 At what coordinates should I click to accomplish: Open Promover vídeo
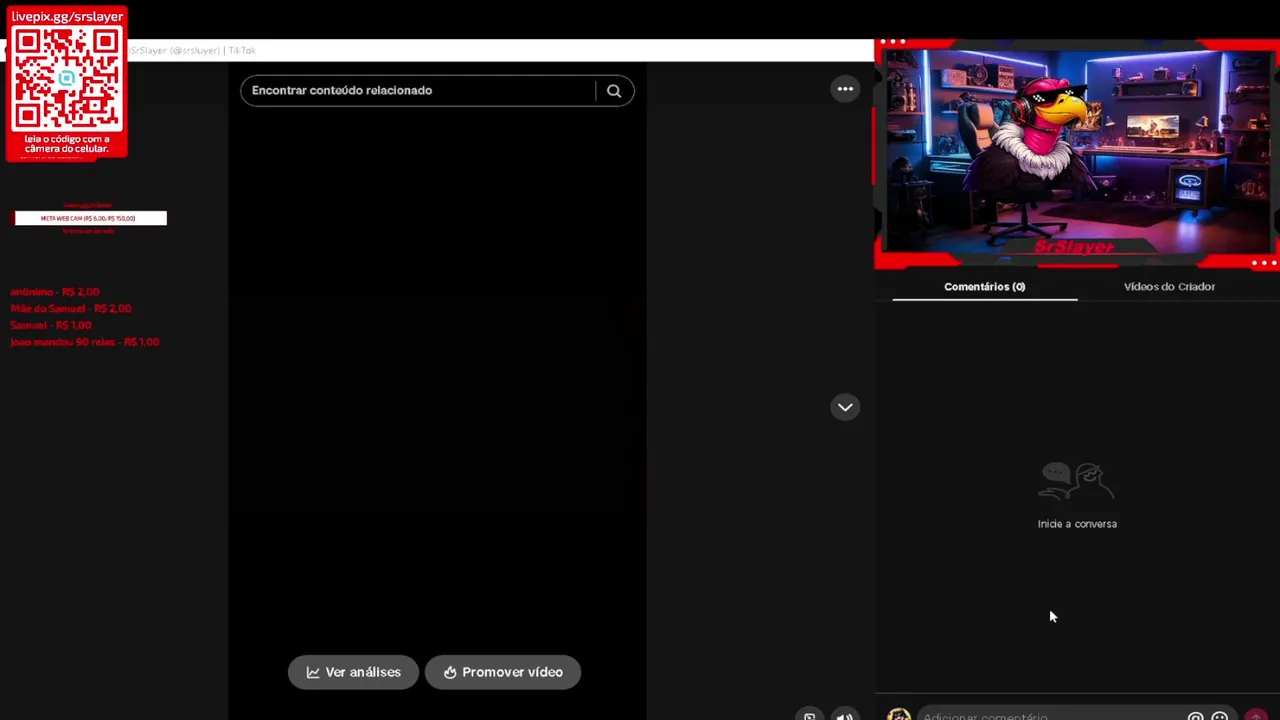click(x=503, y=672)
